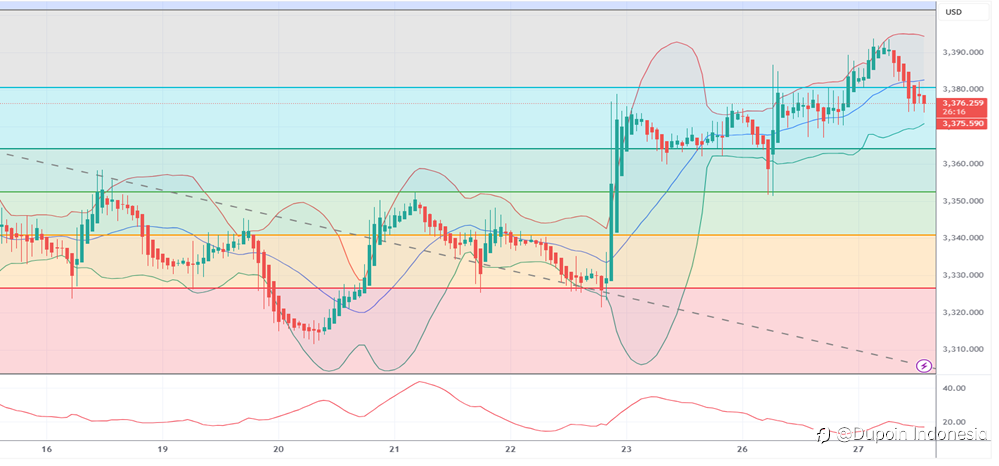Click date label 23 on time axis
This screenshot has height=466, width=999.
(x=626, y=449)
